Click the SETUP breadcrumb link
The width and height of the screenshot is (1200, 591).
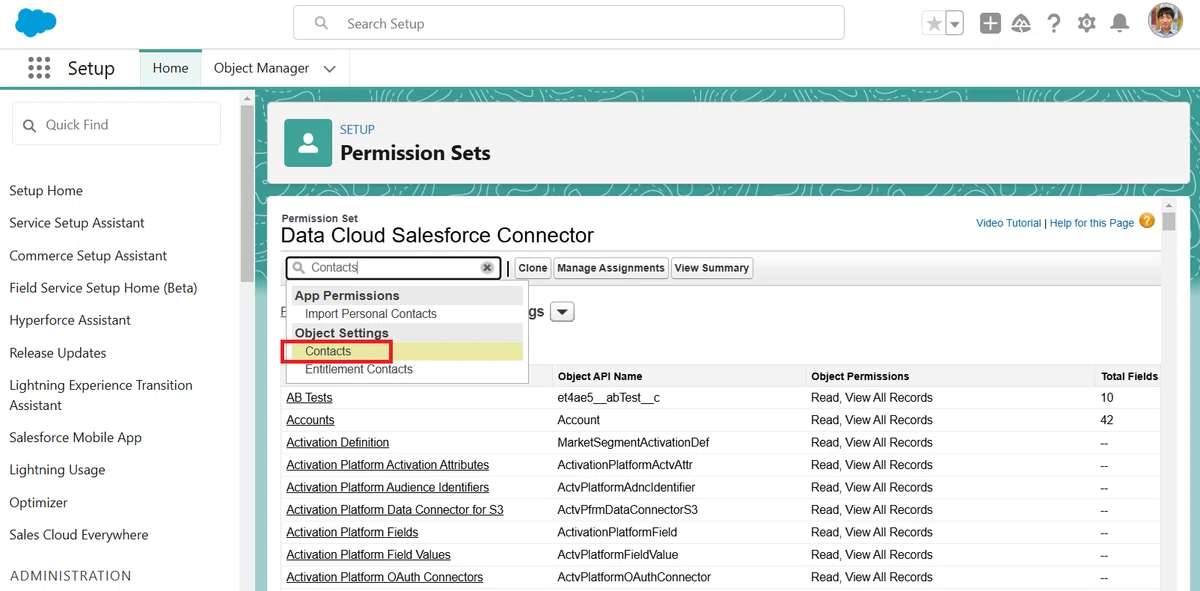[357, 129]
